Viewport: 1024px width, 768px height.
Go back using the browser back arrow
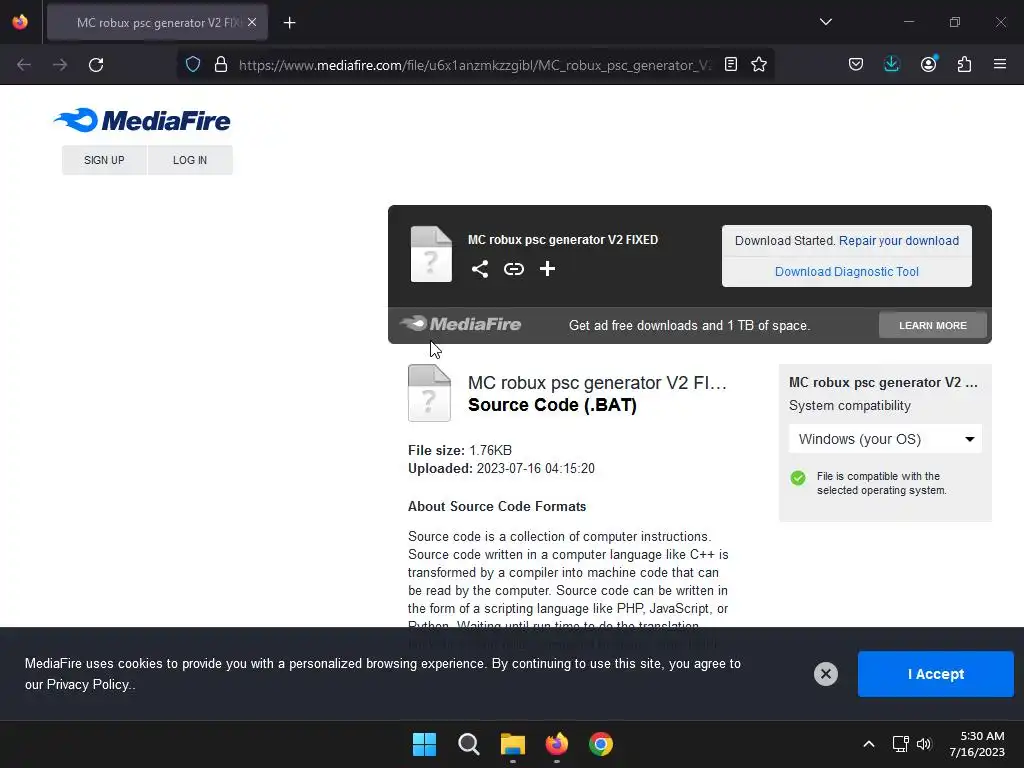(24, 65)
